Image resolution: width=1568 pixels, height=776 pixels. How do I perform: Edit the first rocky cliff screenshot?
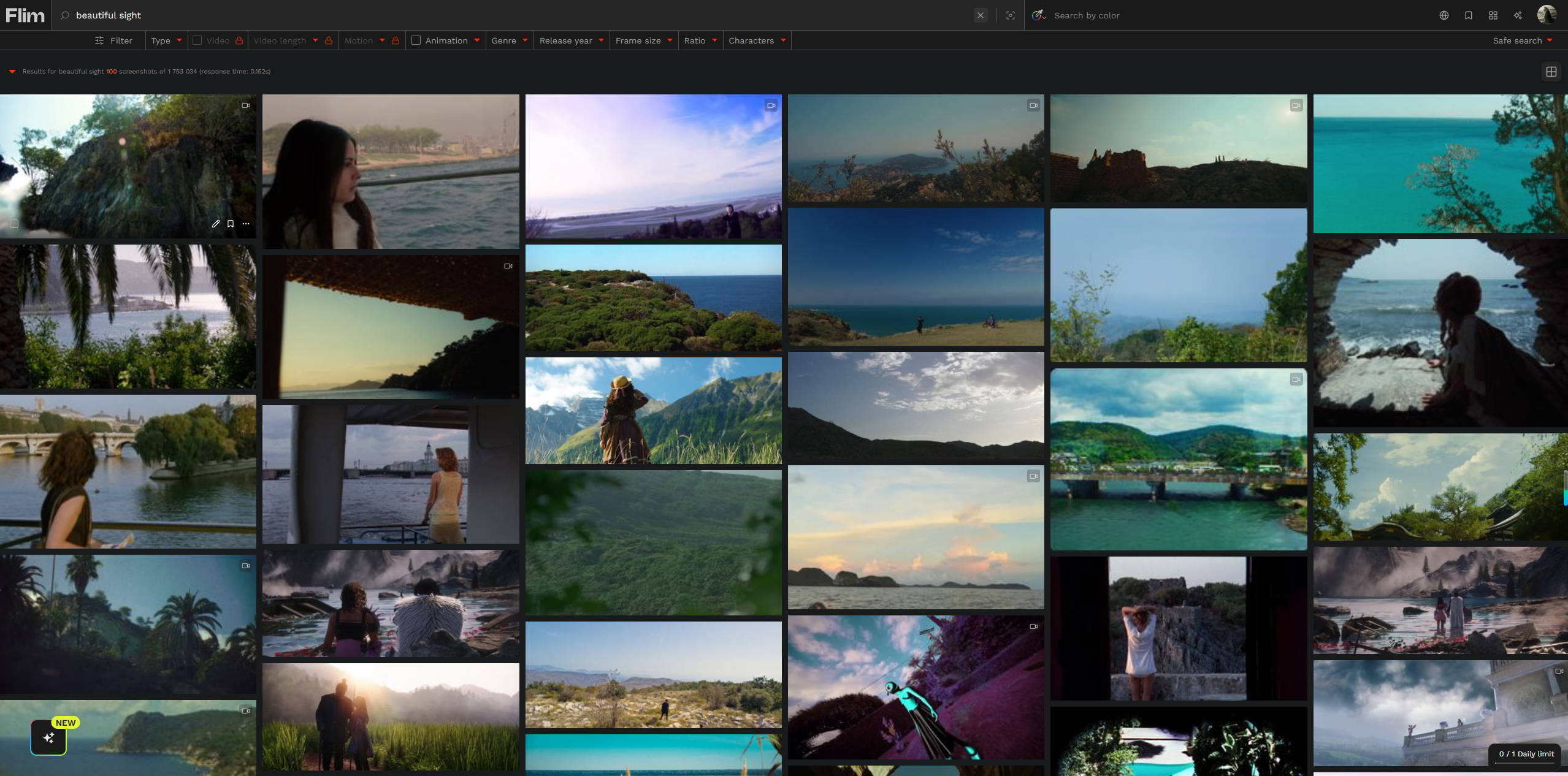pyautogui.click(x=216, y=224)
